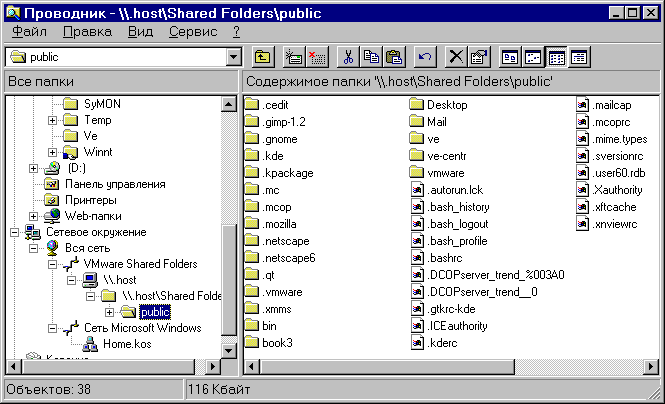
Task: Select the Mail folder icon
Action: point(417,122)
